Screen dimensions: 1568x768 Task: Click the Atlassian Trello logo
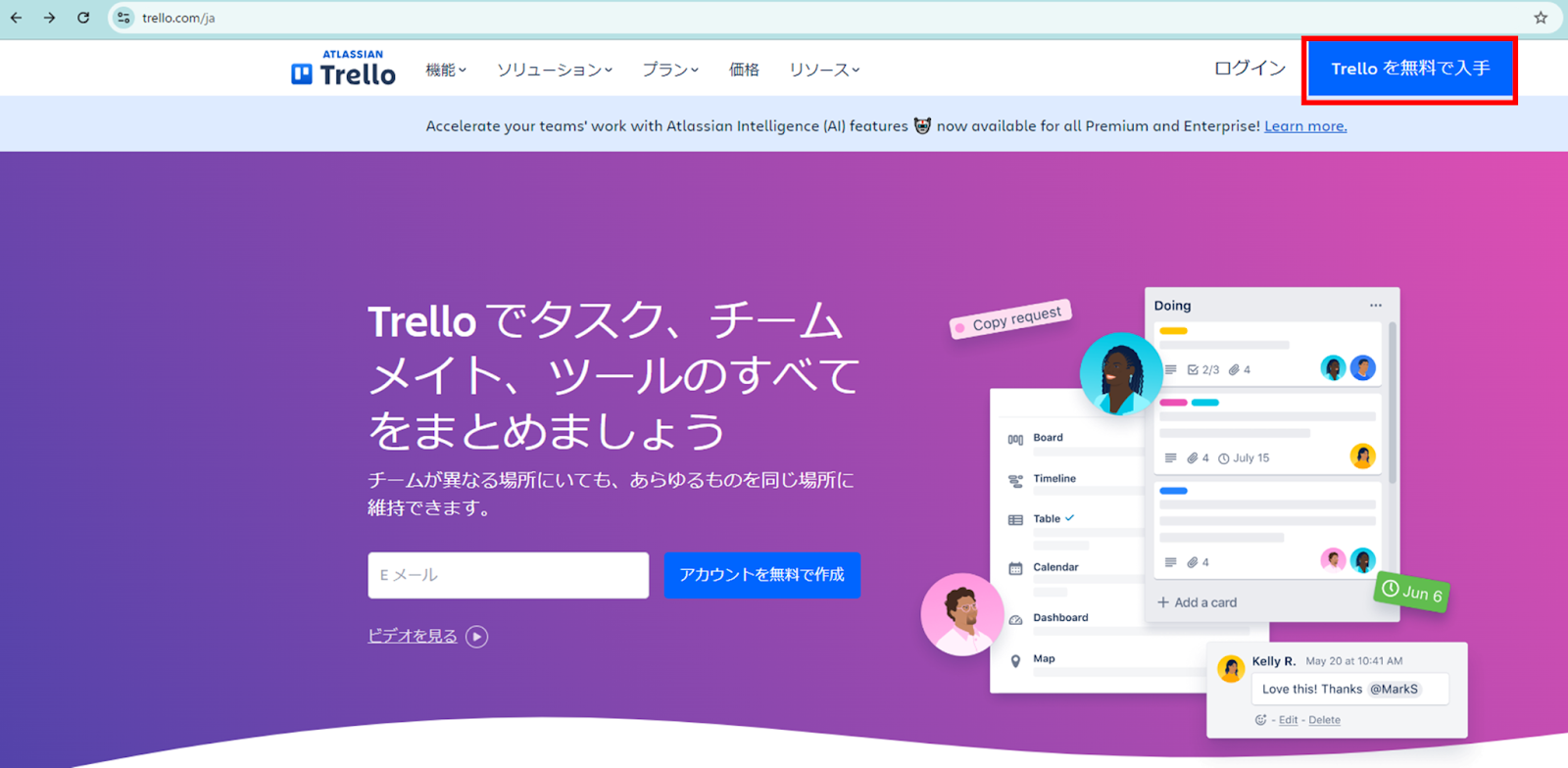[343, 69]
